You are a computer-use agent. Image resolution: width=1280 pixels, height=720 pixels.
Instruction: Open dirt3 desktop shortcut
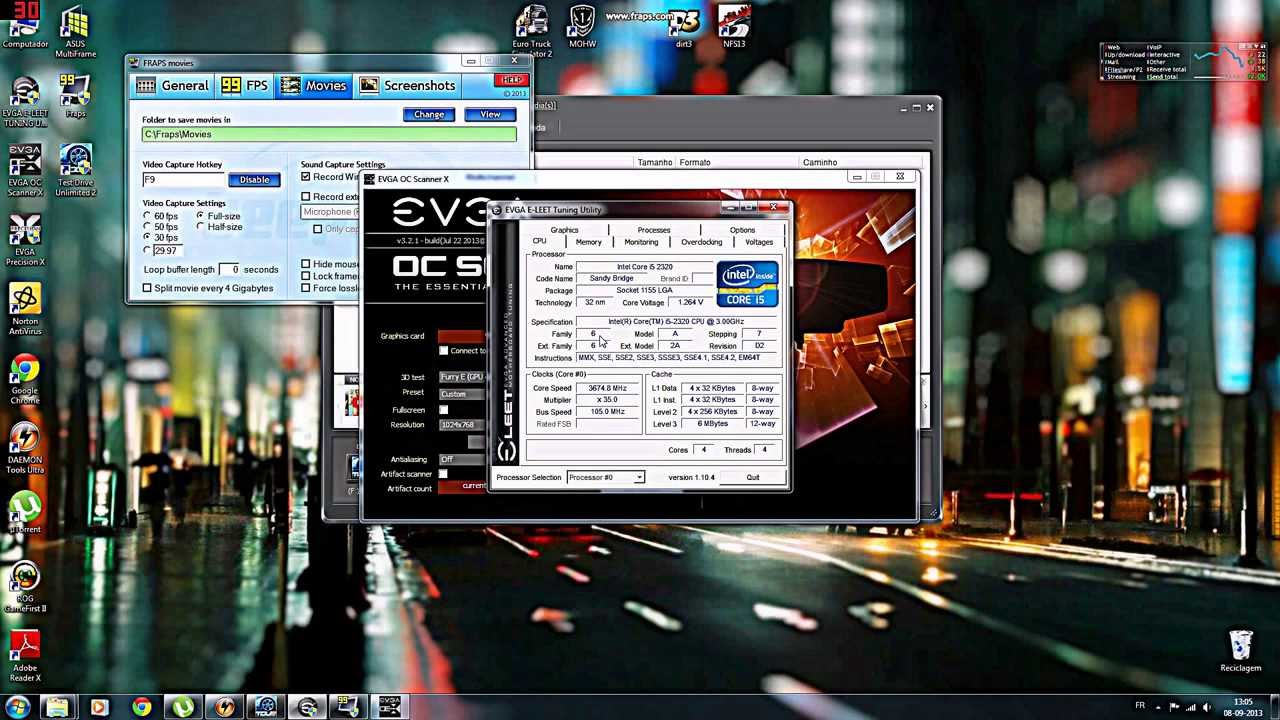point(684,28)
